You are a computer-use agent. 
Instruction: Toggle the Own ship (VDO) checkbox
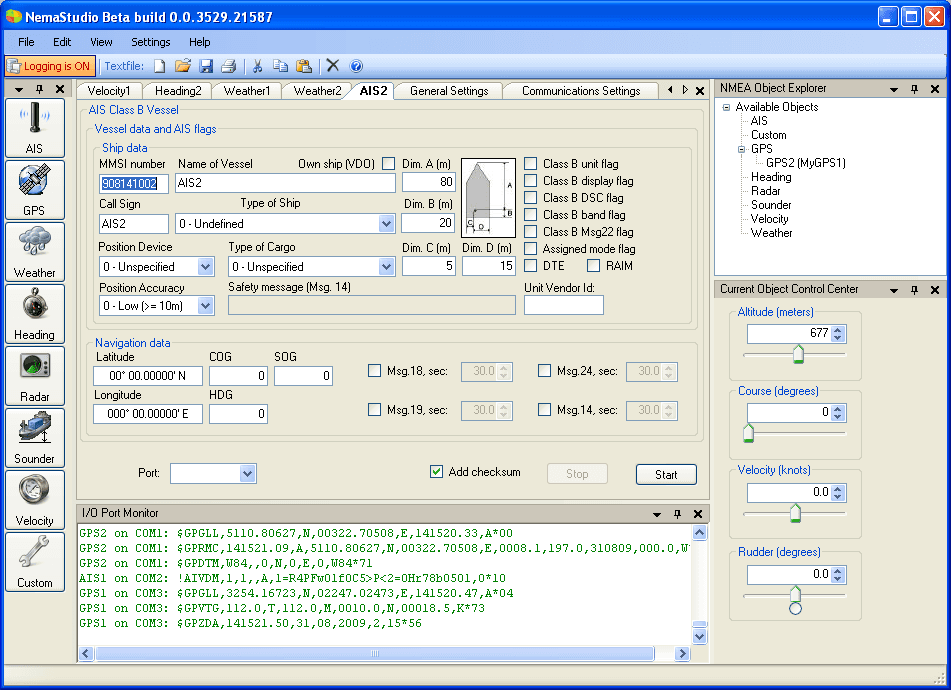[389, 164]
